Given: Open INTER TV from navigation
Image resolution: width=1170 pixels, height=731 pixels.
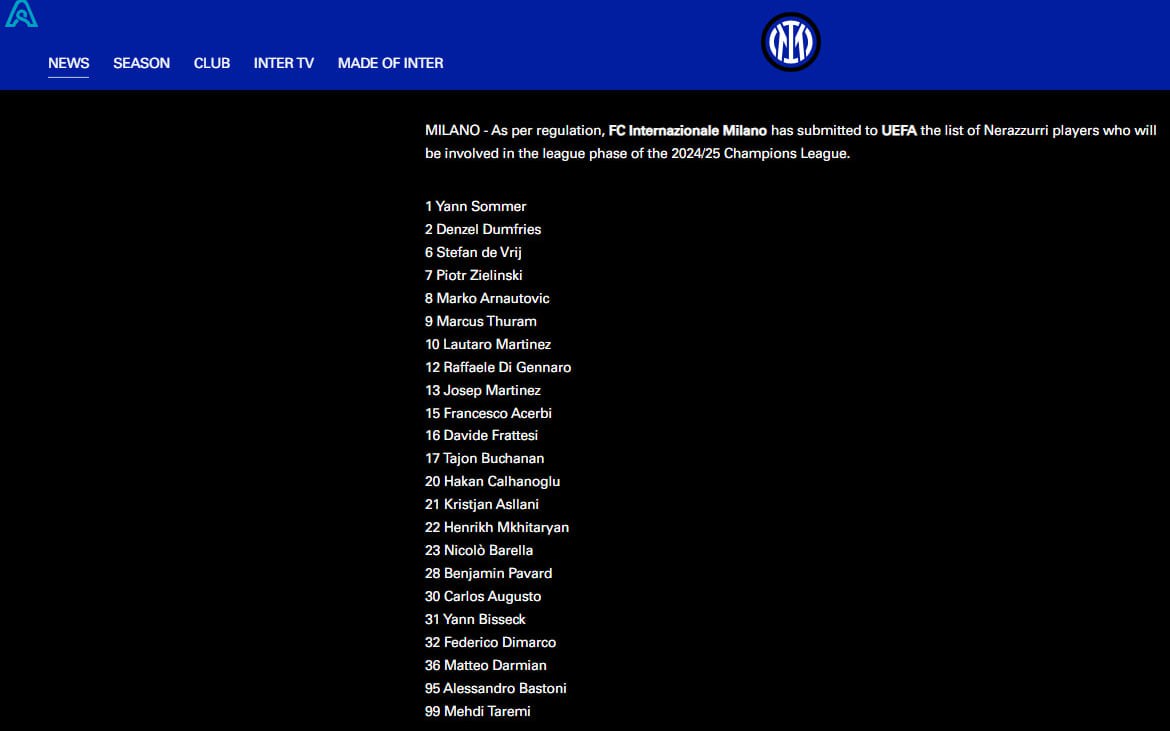Looking at the screenshot, I should click(x=283, y=63).
